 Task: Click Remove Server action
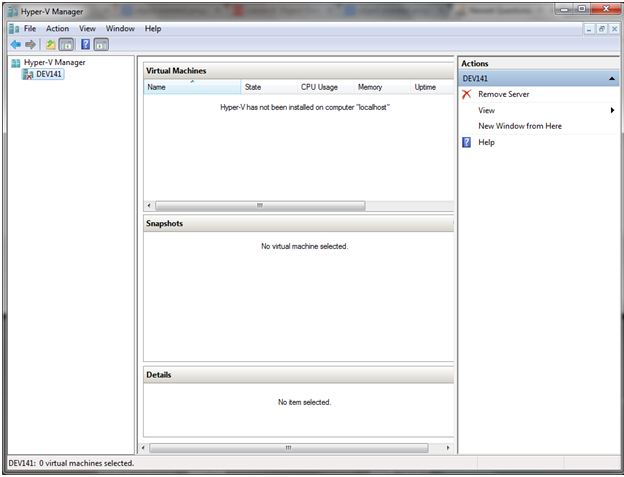click(503, 94)
